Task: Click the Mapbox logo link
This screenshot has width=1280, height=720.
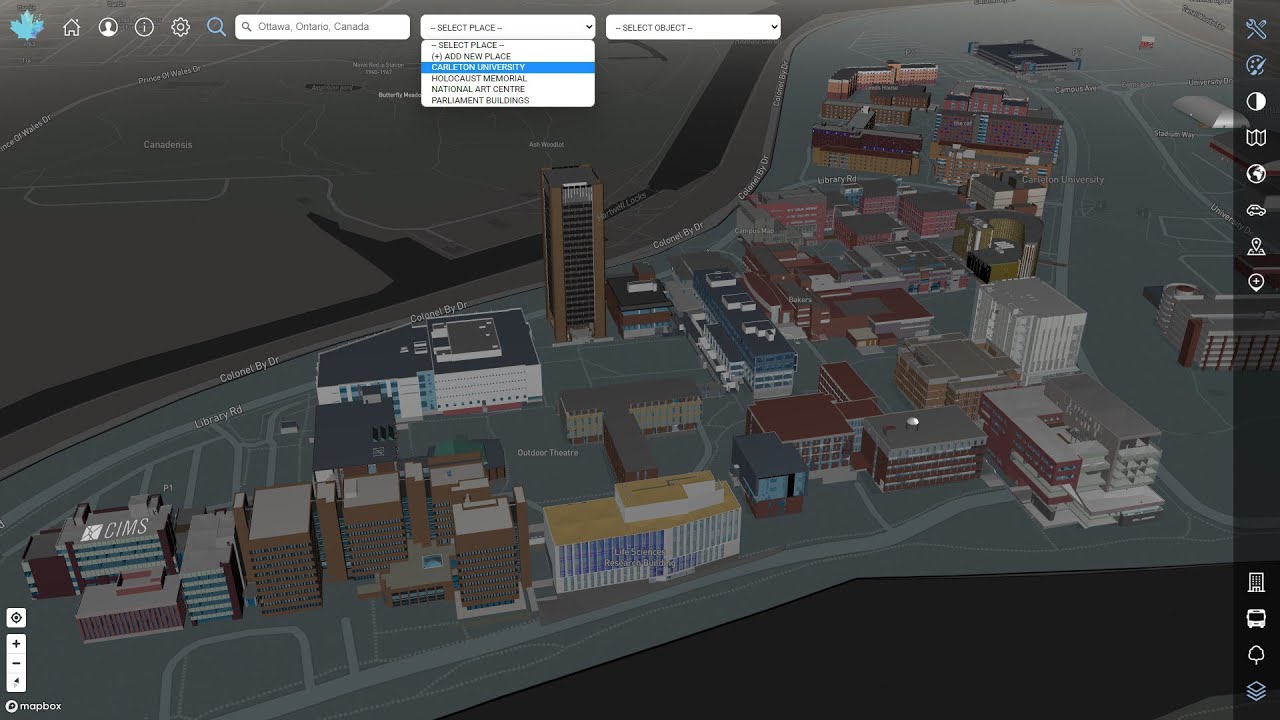Action: [34, 706]
